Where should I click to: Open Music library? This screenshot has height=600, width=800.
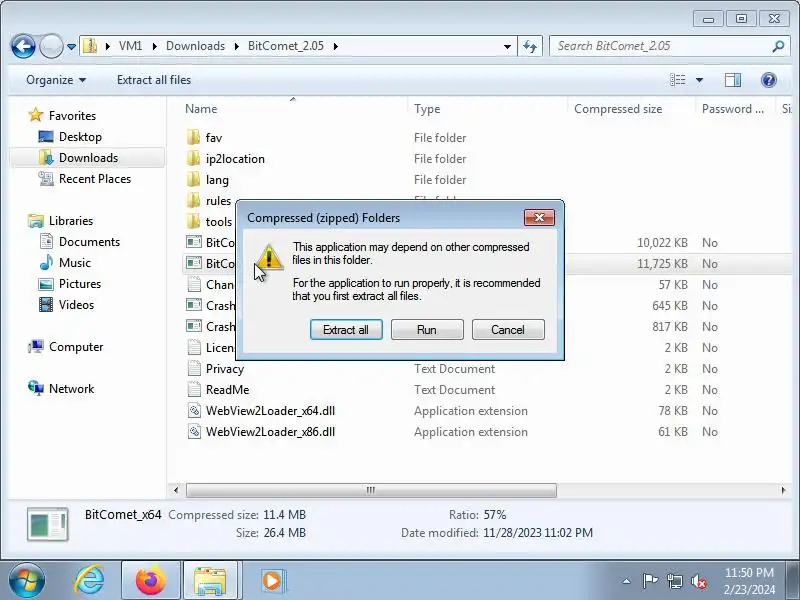click(x=74, y=262)
